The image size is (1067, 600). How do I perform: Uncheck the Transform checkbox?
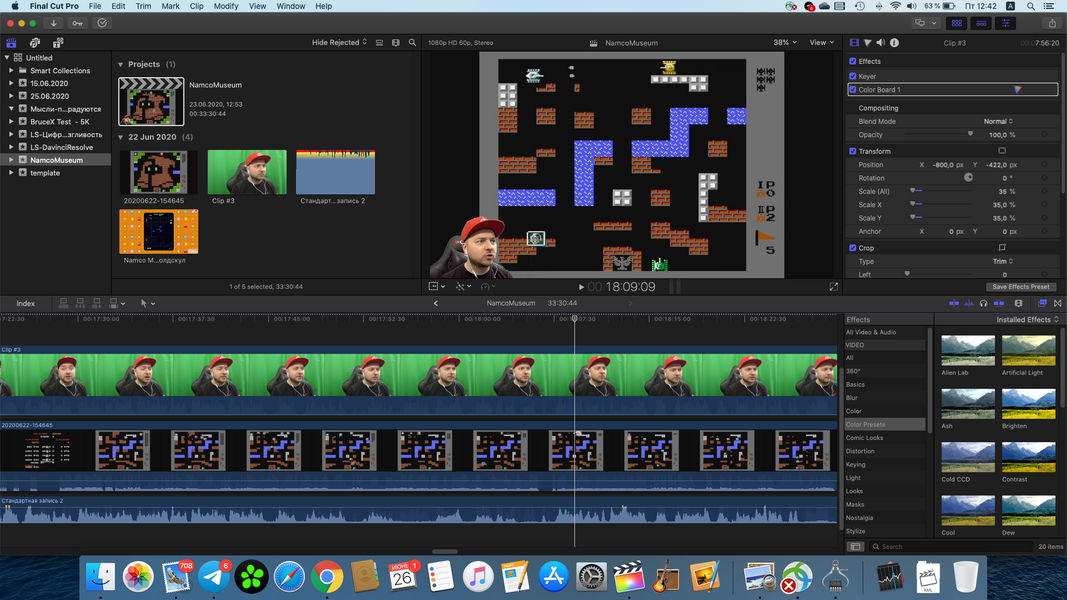click(x=853, y=151)
